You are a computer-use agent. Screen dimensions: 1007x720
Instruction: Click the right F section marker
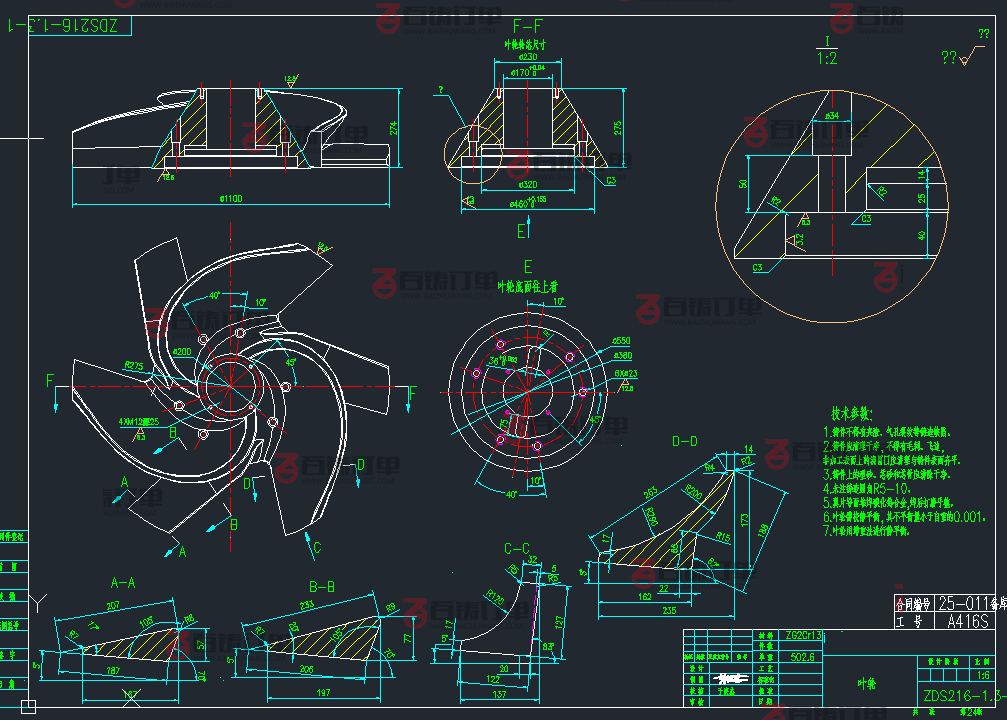(x=411, y=394)
